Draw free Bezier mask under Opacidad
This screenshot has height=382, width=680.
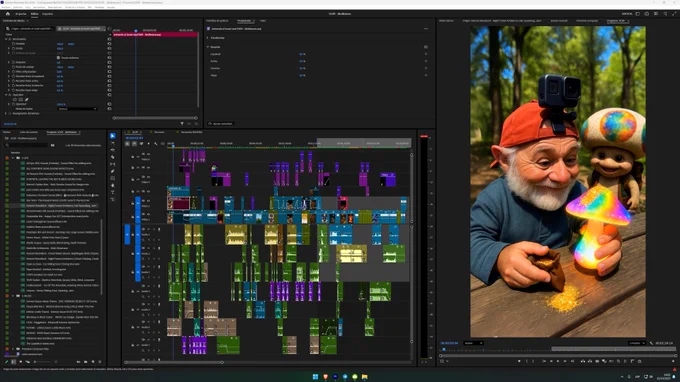coord(26,99)
